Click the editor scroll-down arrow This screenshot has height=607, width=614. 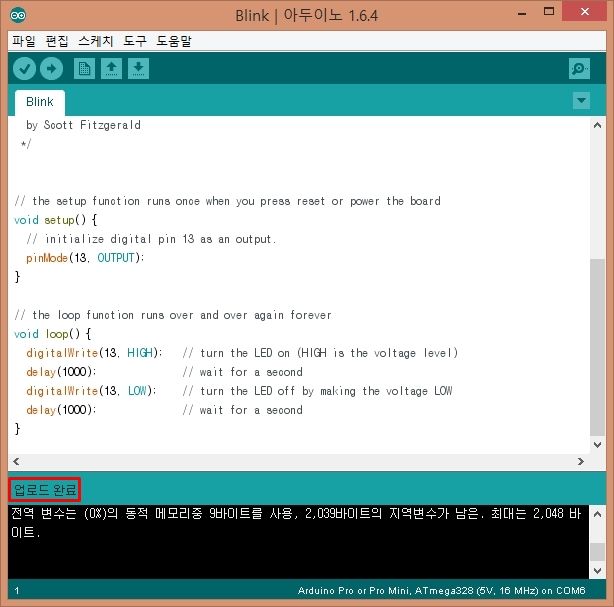coord(597,445)
